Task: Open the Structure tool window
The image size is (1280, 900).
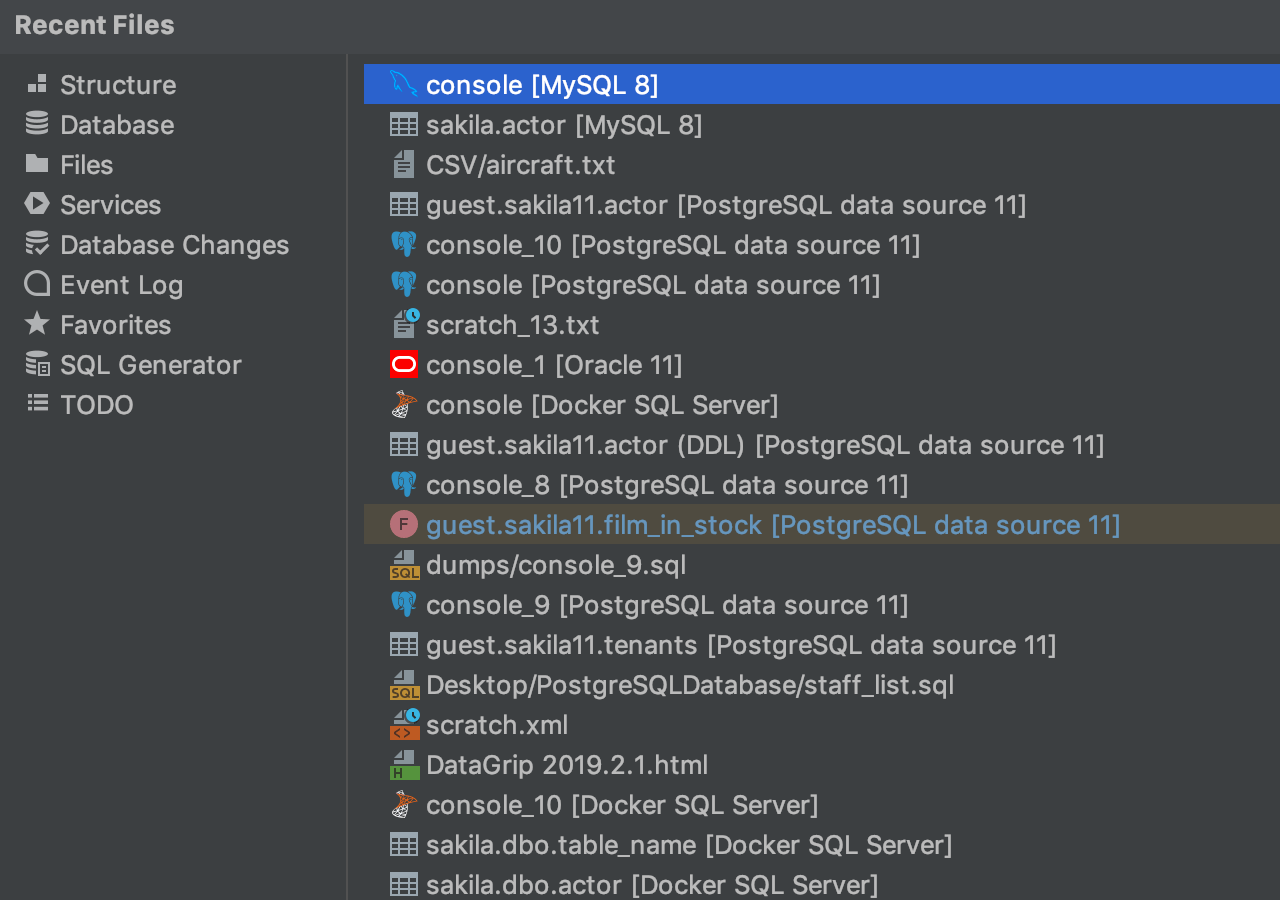Action: pyautogui.click(x=117, y=85)
